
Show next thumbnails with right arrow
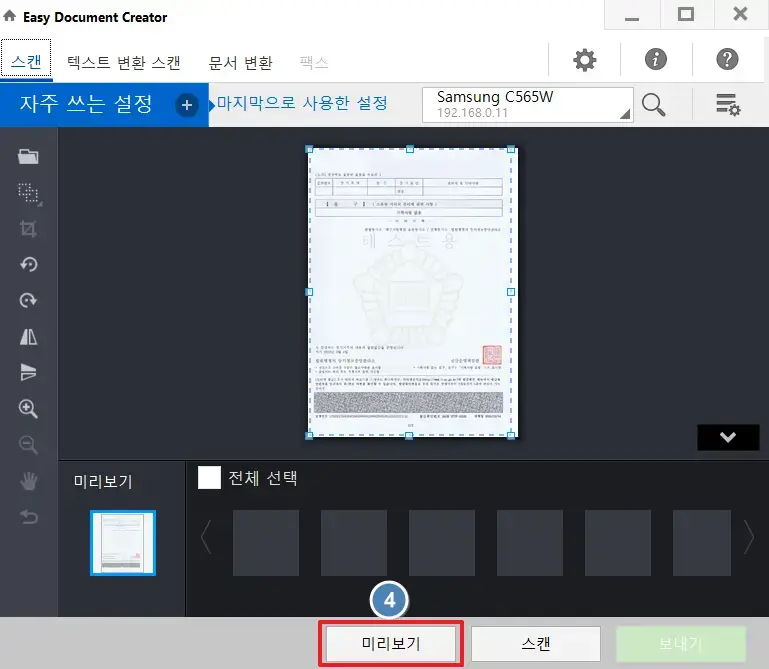(x=748, y=537)
